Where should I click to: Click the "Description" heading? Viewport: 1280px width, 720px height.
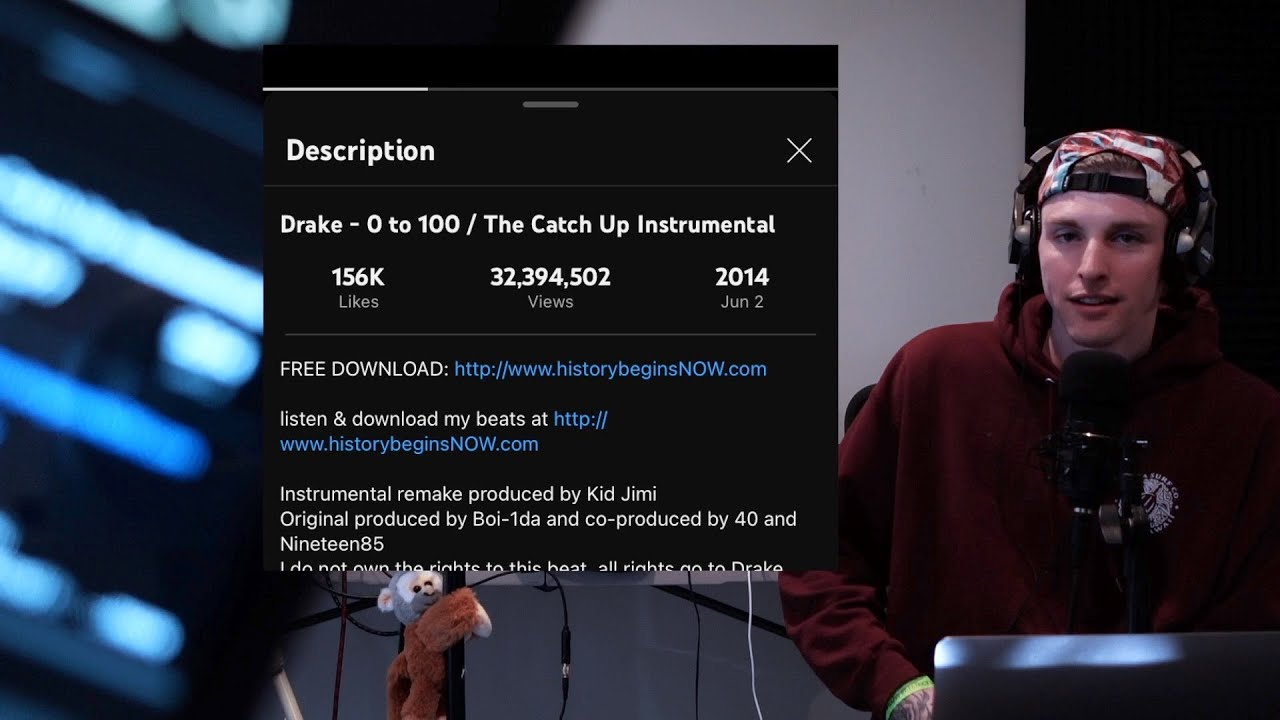pos(360,151)
